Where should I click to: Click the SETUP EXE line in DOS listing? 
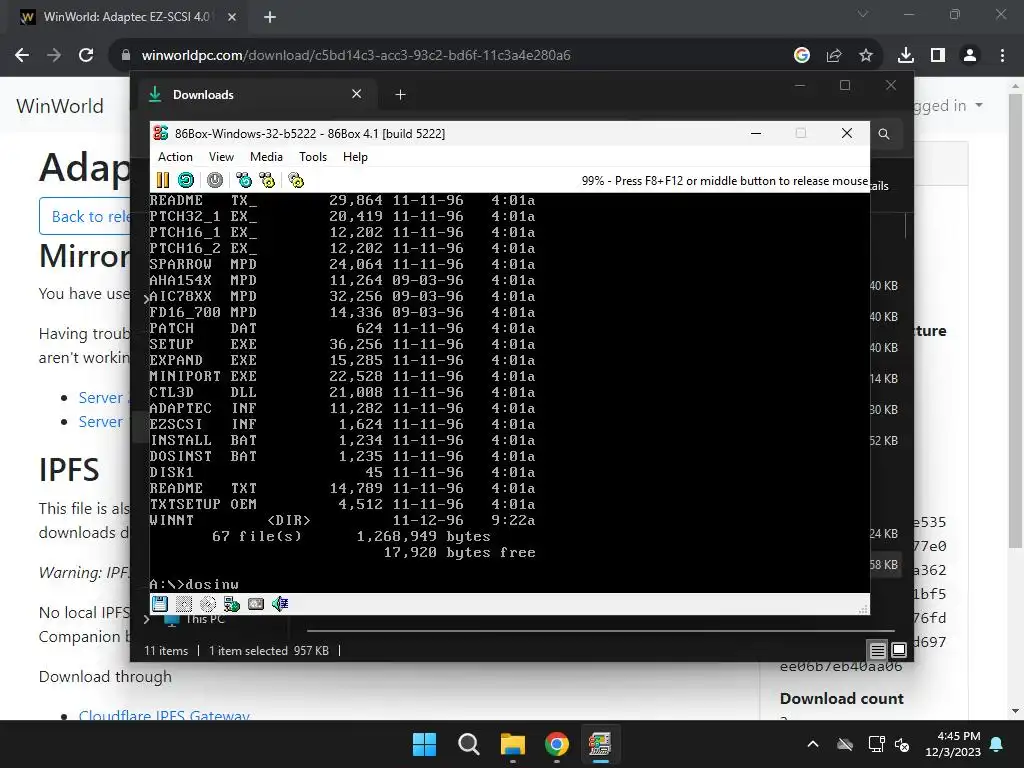(x=342, y=344)
